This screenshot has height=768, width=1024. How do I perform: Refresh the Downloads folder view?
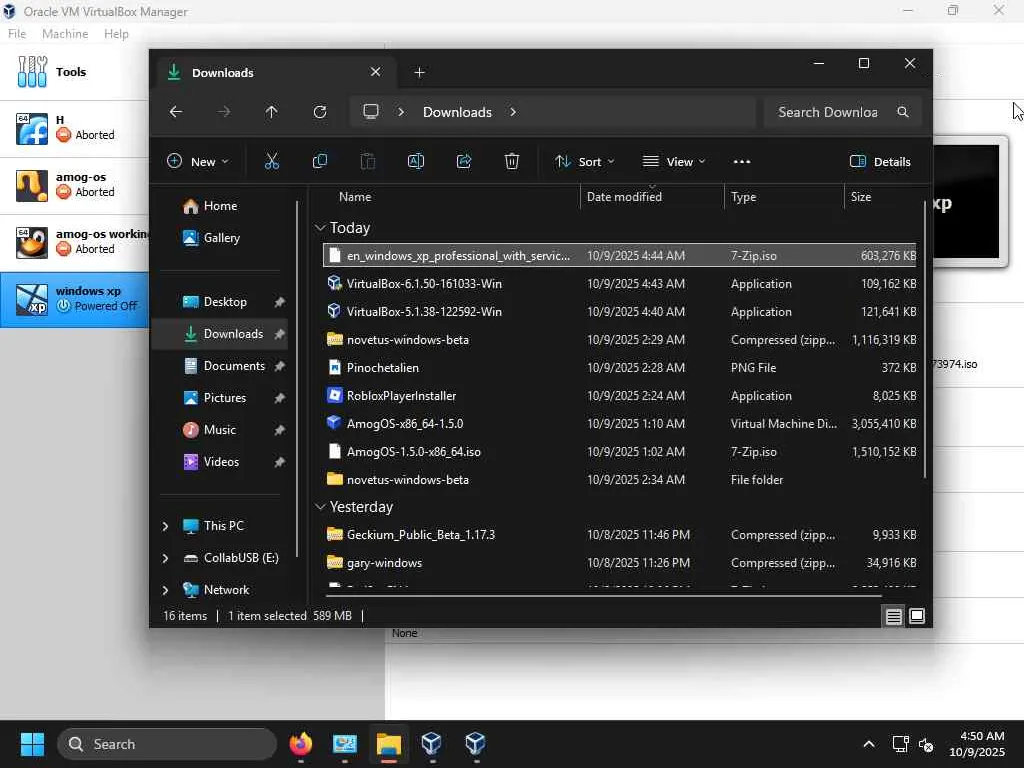(x=320, y=112)
